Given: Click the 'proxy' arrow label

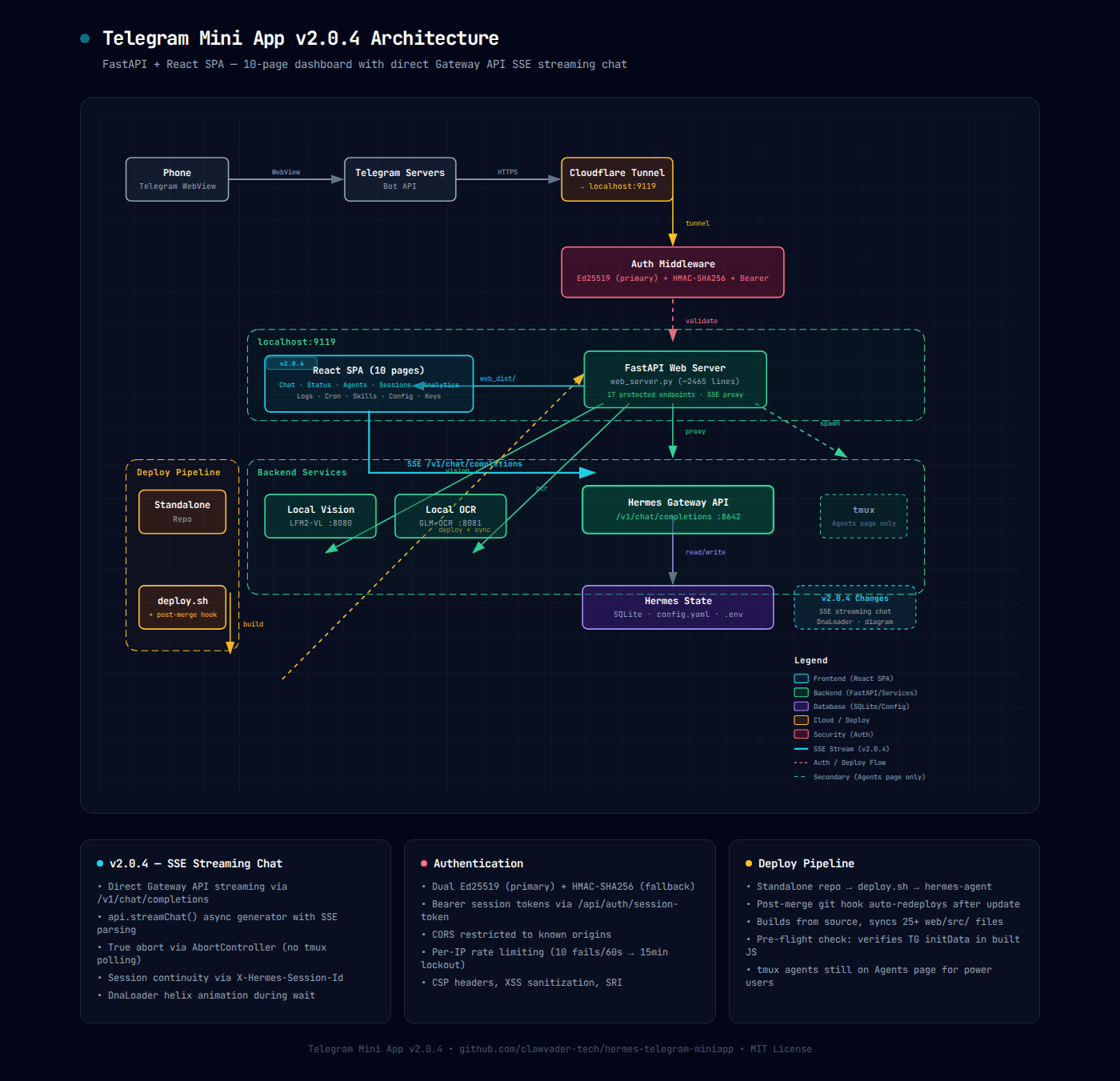Looking at the screenshot, I should pyautogui.click(x=695, y=431).
